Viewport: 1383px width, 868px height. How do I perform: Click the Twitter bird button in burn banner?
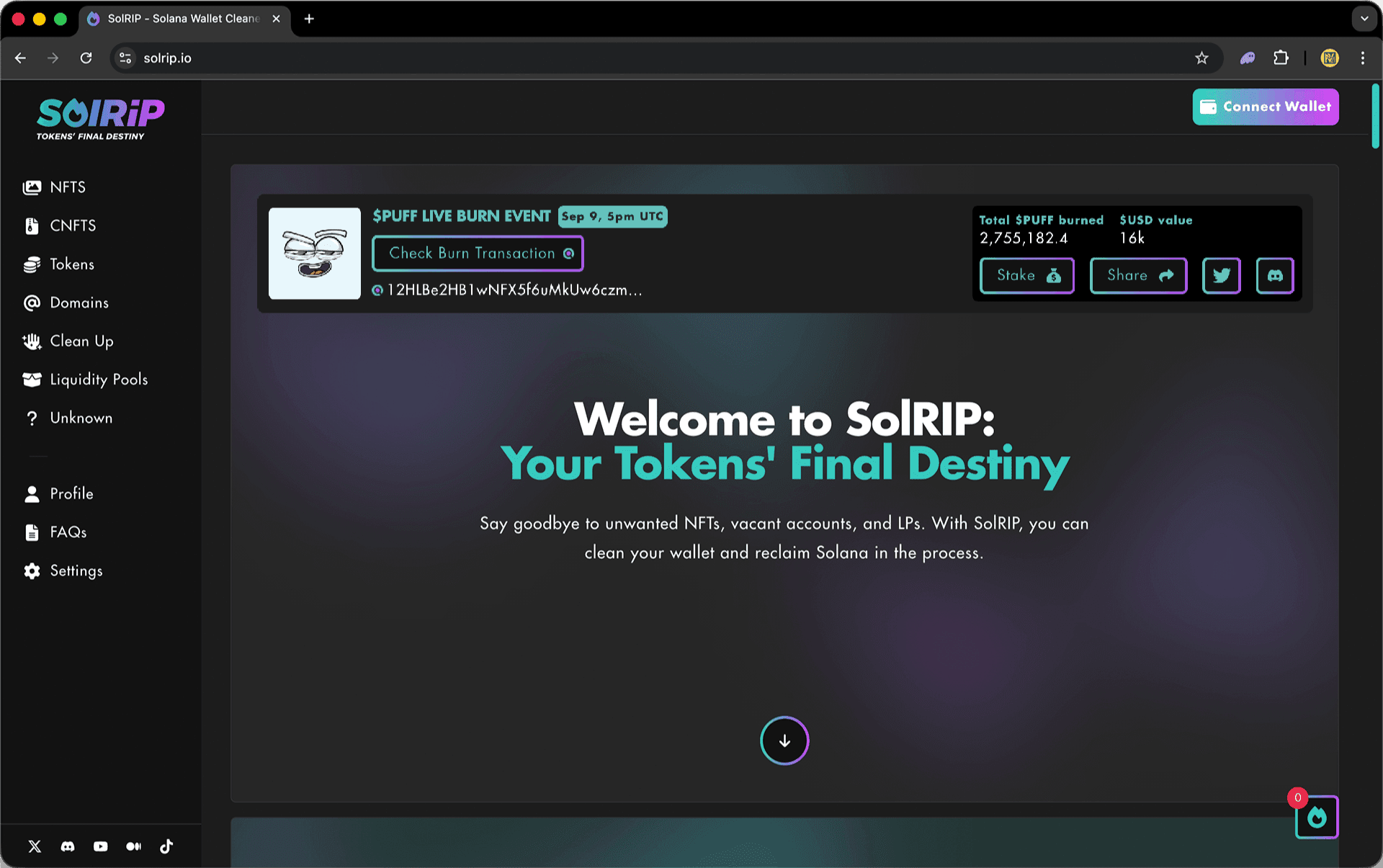pos(1222,275)
